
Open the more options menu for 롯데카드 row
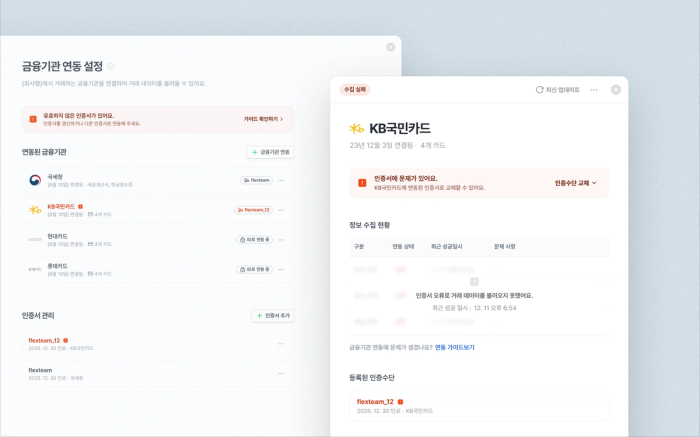(x=281, y=269)
